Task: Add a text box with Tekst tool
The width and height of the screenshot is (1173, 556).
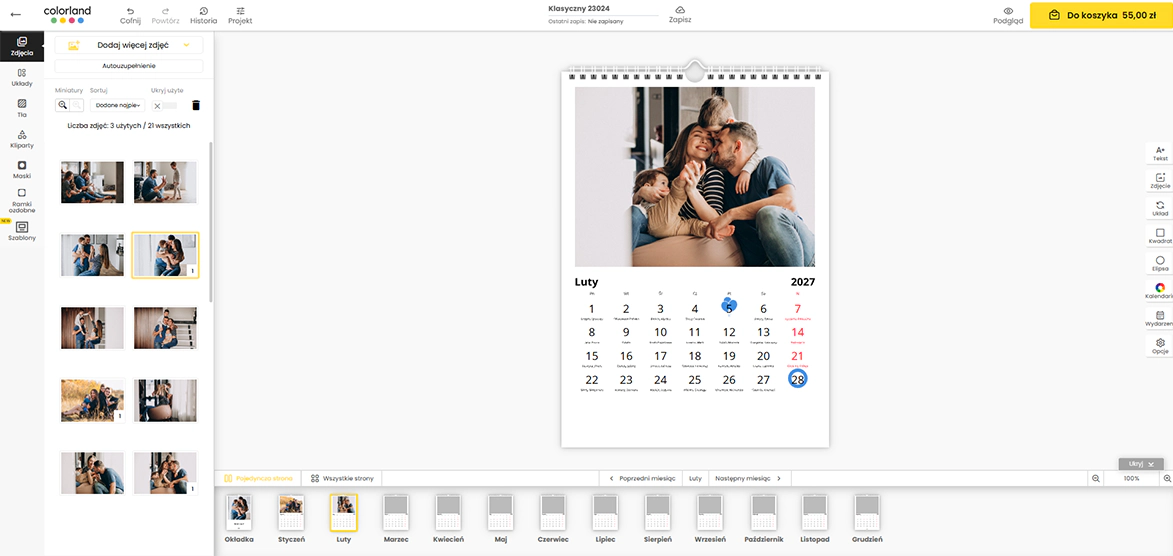Action: point(1160,153)
